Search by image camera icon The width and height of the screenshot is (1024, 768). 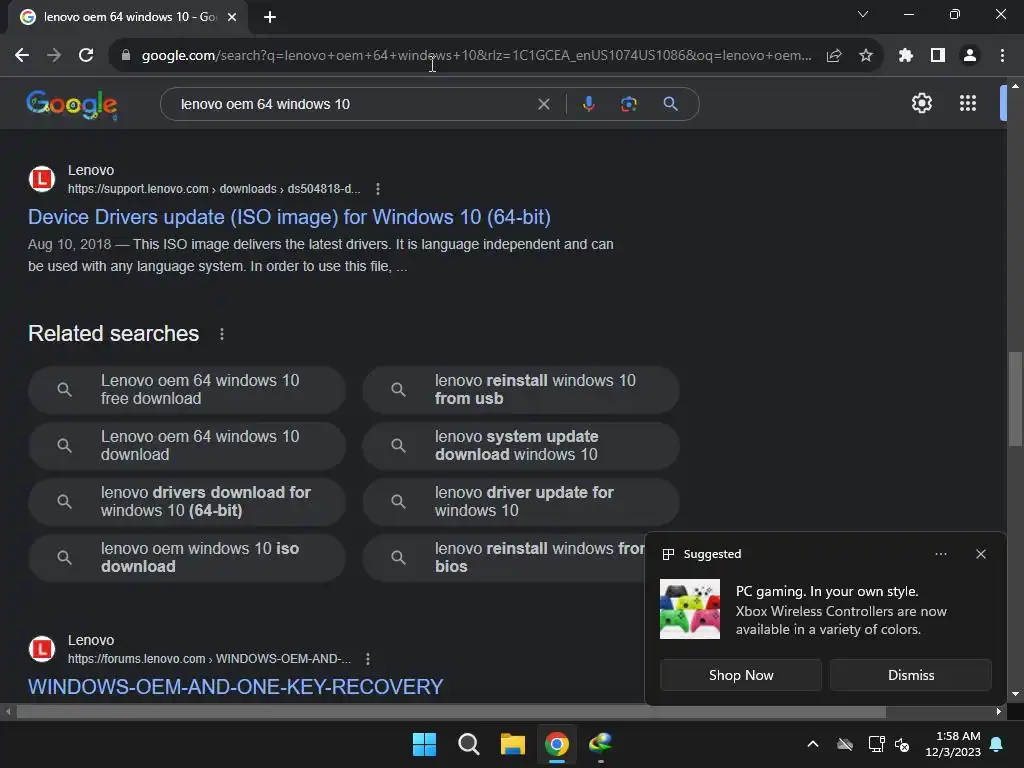tap(628, 104)
